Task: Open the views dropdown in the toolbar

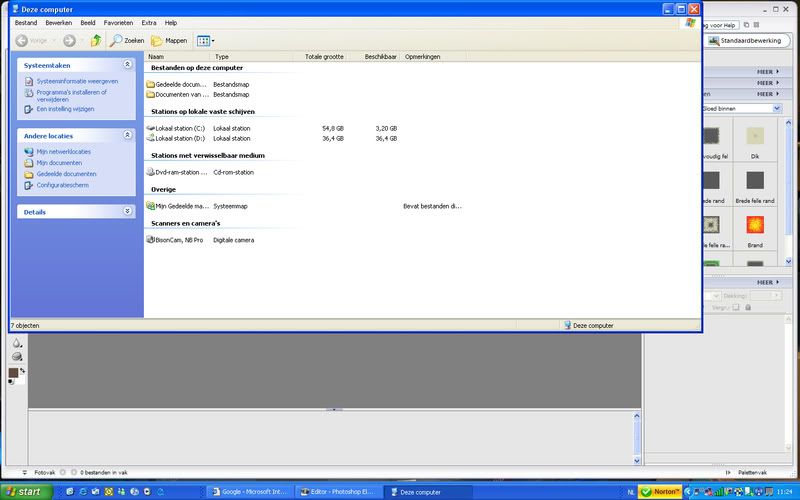Action: (x=204, y=40)
